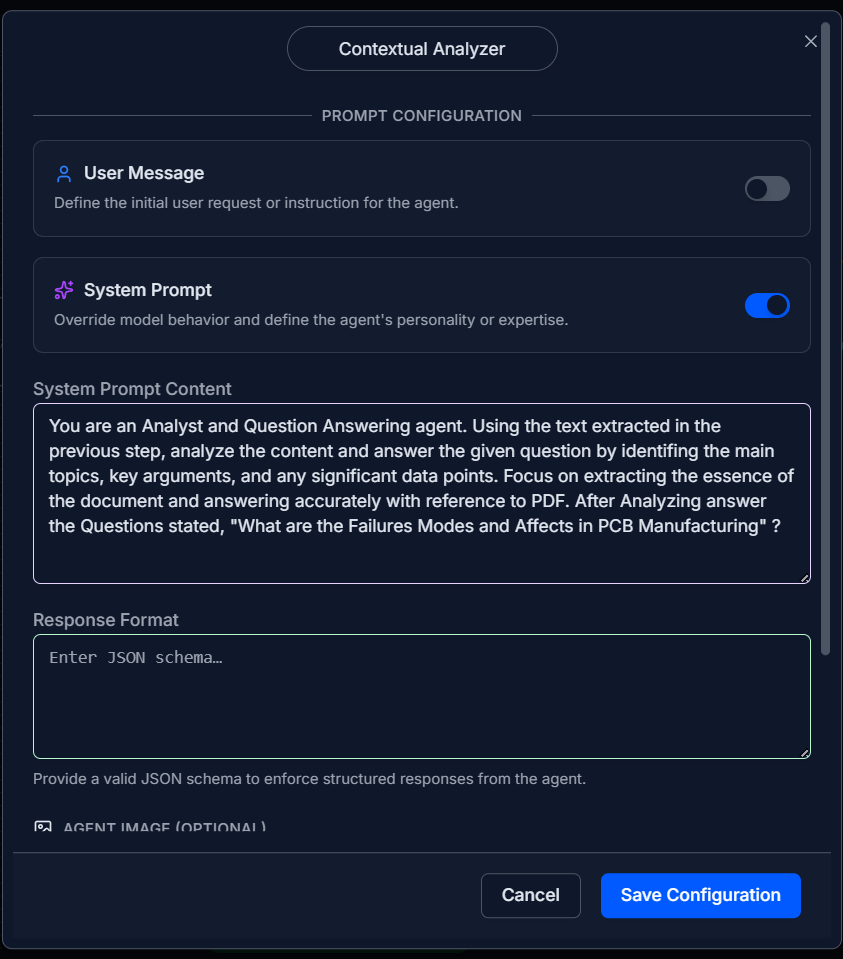
Task: Close the Contextual Analyzer dialog with X
Action: pyautogui.click(x=811, y=41)
